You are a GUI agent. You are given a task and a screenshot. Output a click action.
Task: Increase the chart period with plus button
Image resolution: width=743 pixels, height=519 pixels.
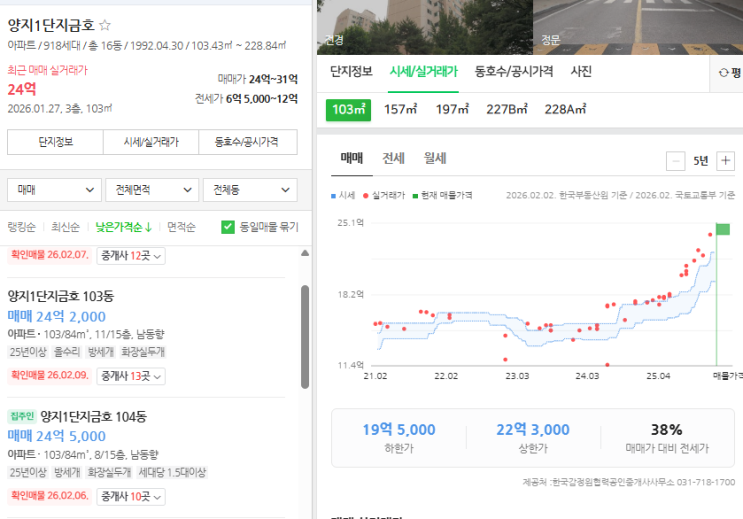(725, 161)
